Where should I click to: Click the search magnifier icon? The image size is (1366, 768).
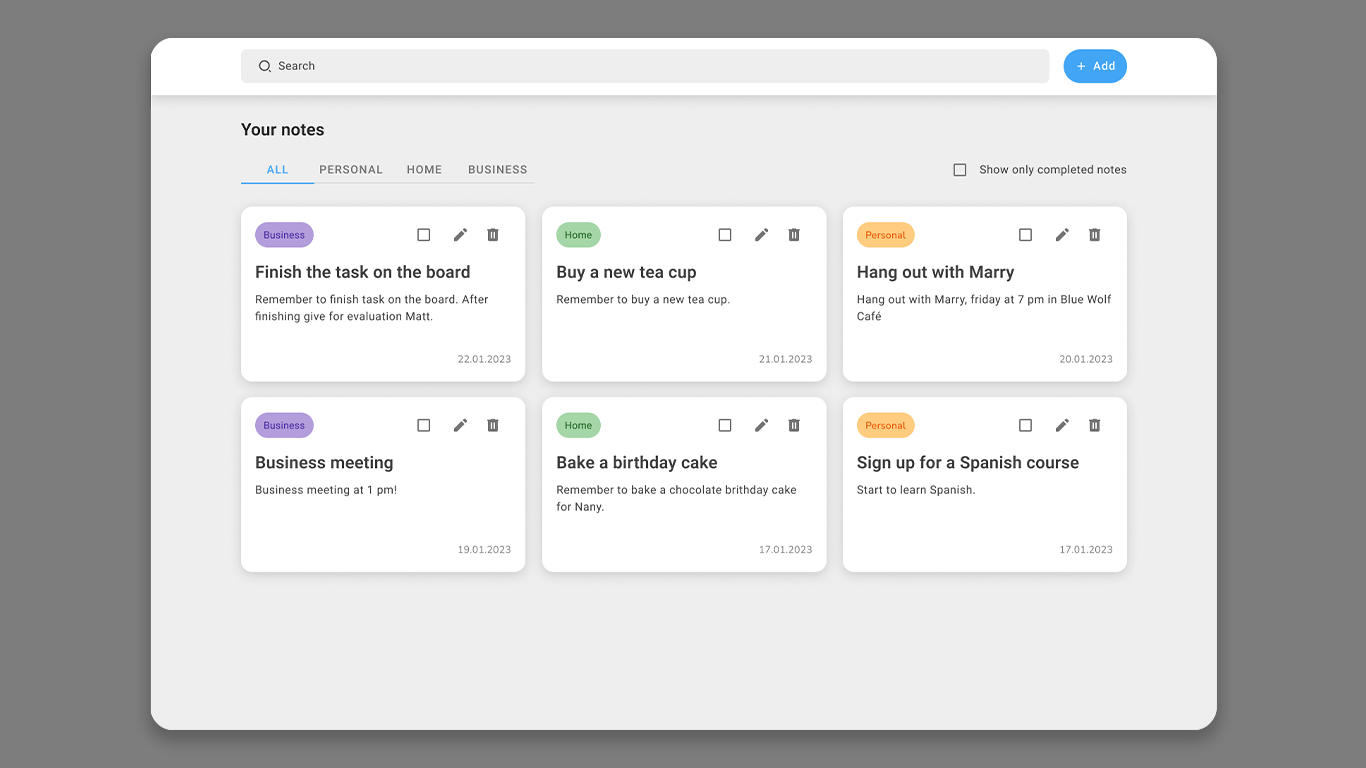coord(264,65)
